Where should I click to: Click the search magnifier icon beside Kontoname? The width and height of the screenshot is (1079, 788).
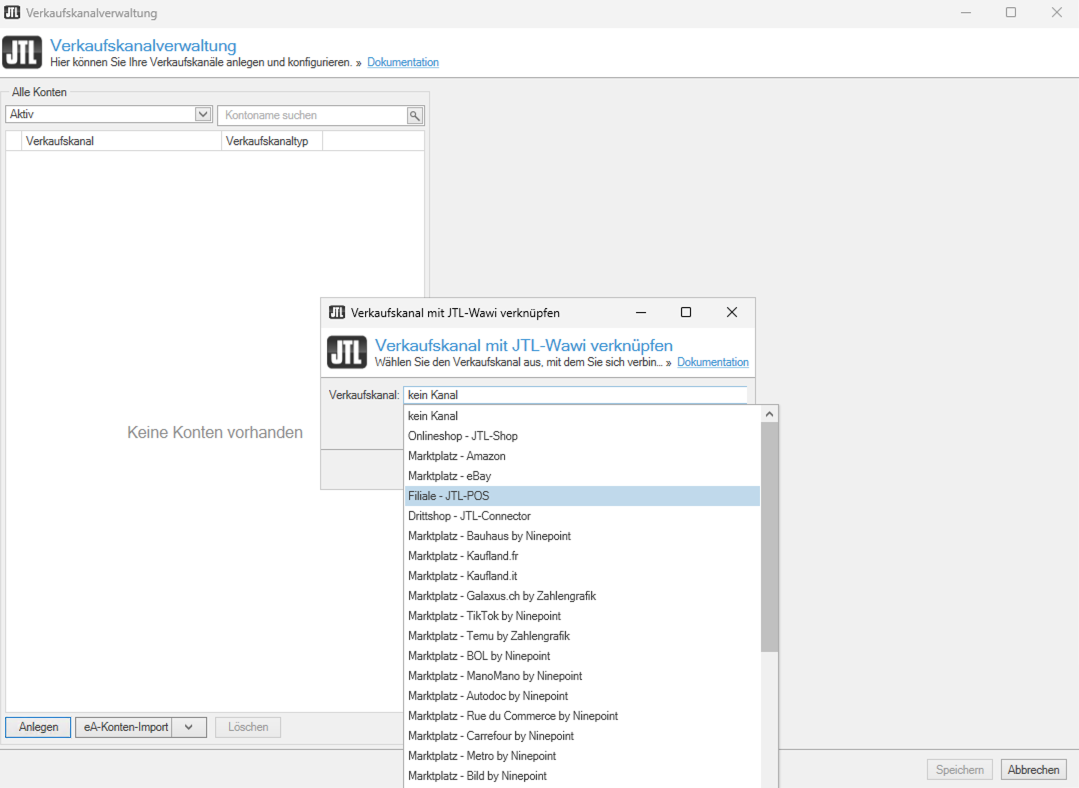[x=415, y=115]
